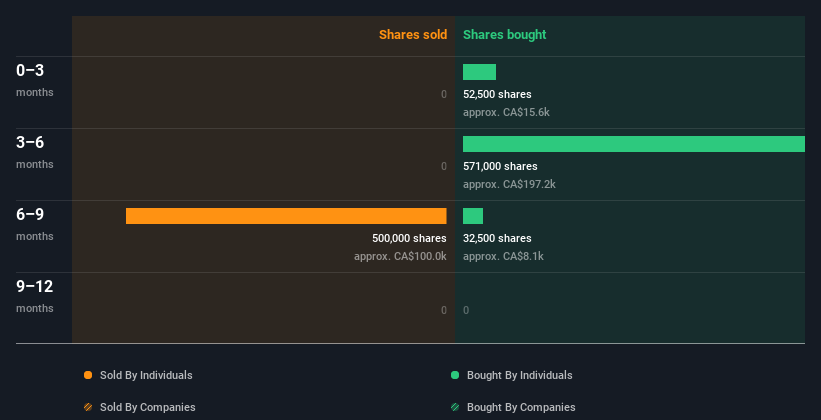821x420 pixels.
Task: Click the 'approx. CA$197.2k' value
Action: [x=509, y=184]
